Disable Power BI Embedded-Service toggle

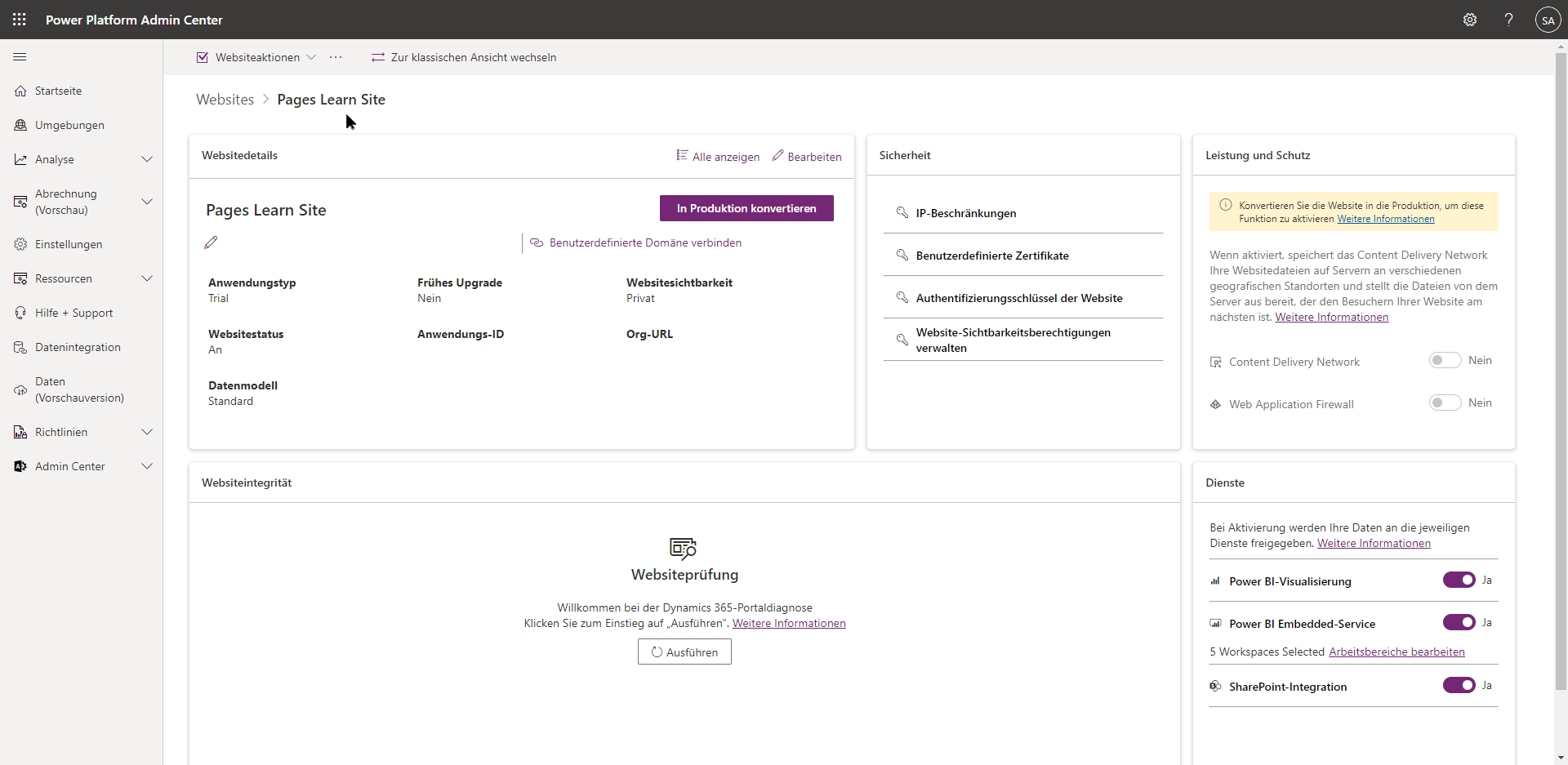pos(1459,622)
